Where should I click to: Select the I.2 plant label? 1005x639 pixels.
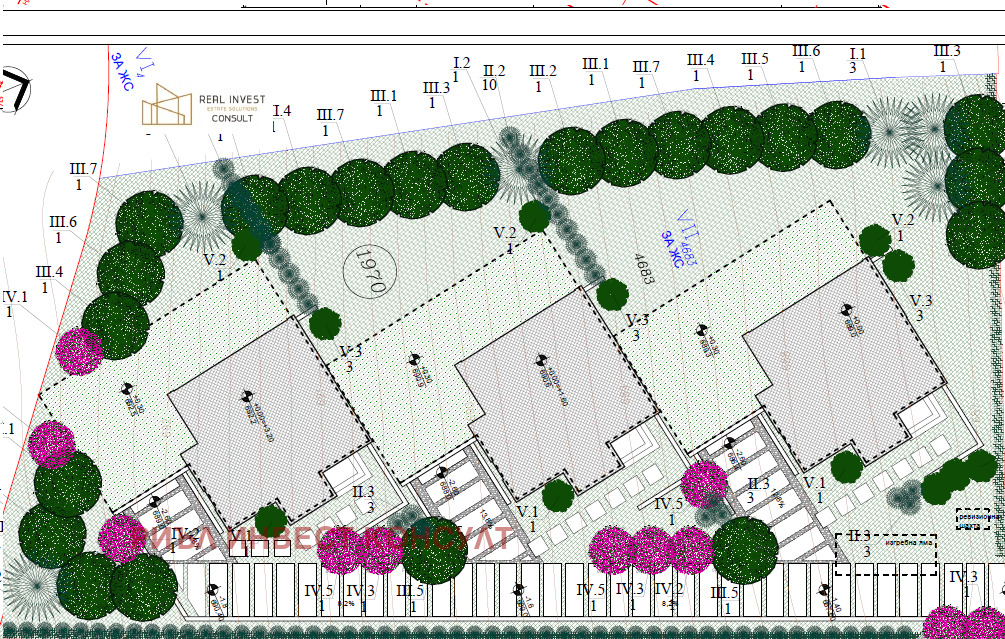pos(461,68)
